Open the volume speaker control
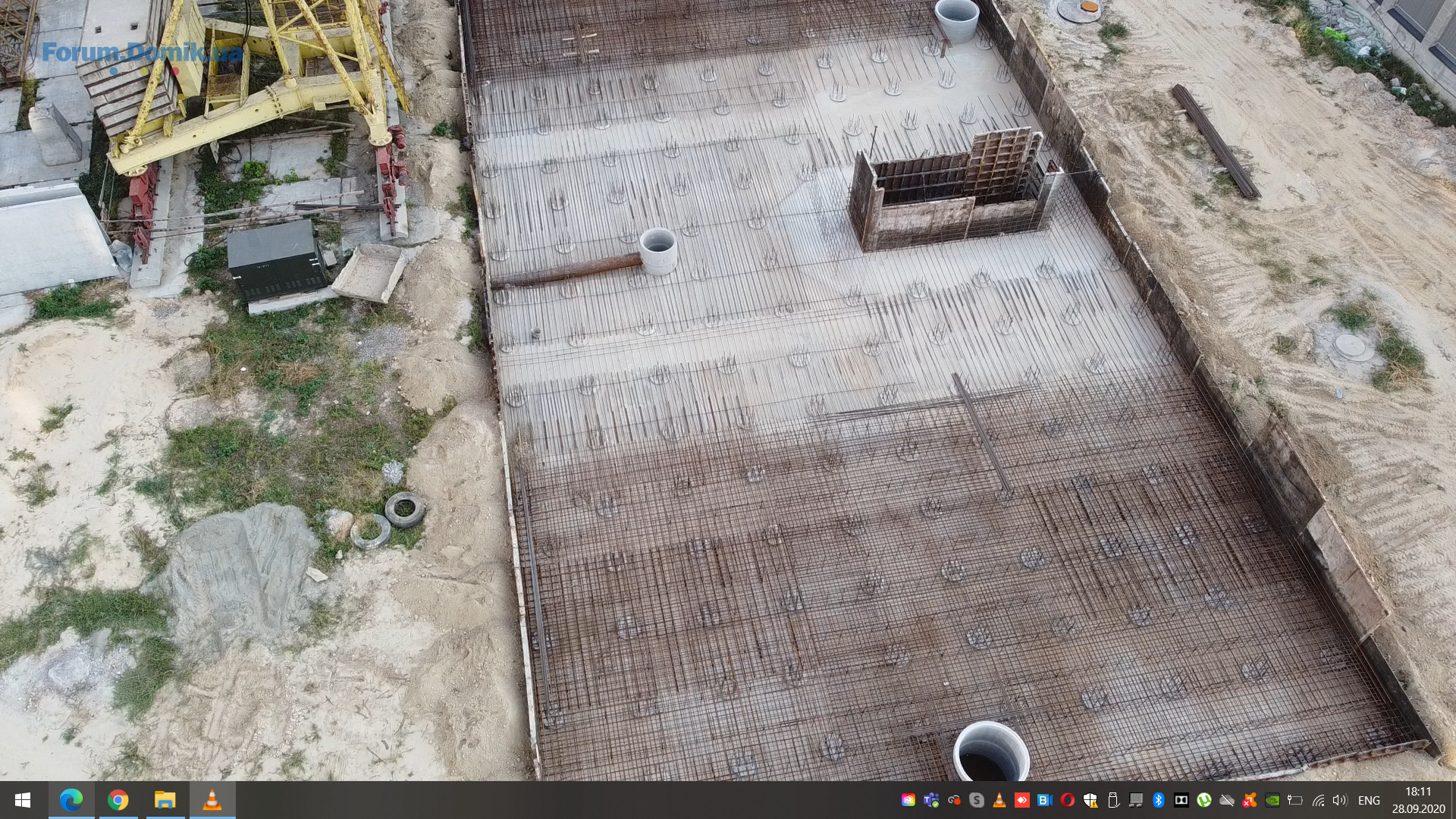 [x=1340, y=800]
